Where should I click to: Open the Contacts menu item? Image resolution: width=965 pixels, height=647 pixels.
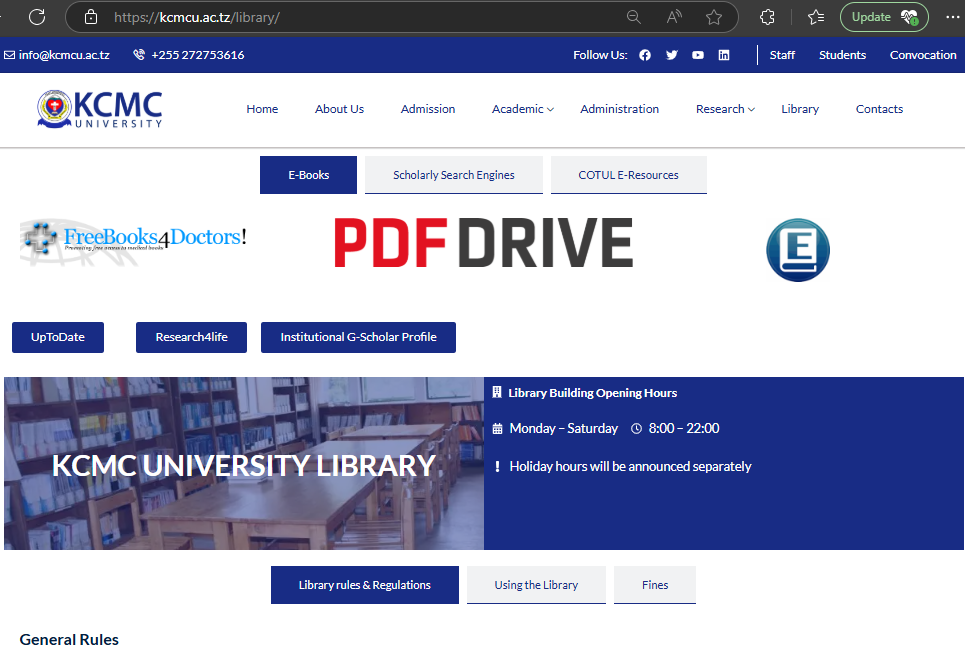[879, 109]
